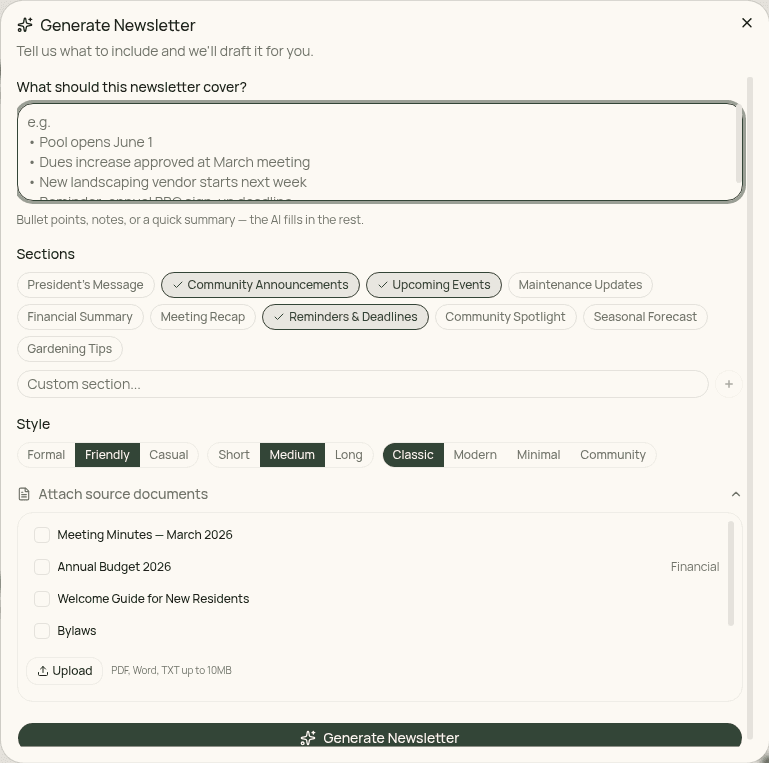Viewport: 769px width, 763px height.
Task: Select the Casual tone option
Action: click(x=169, y=455)
